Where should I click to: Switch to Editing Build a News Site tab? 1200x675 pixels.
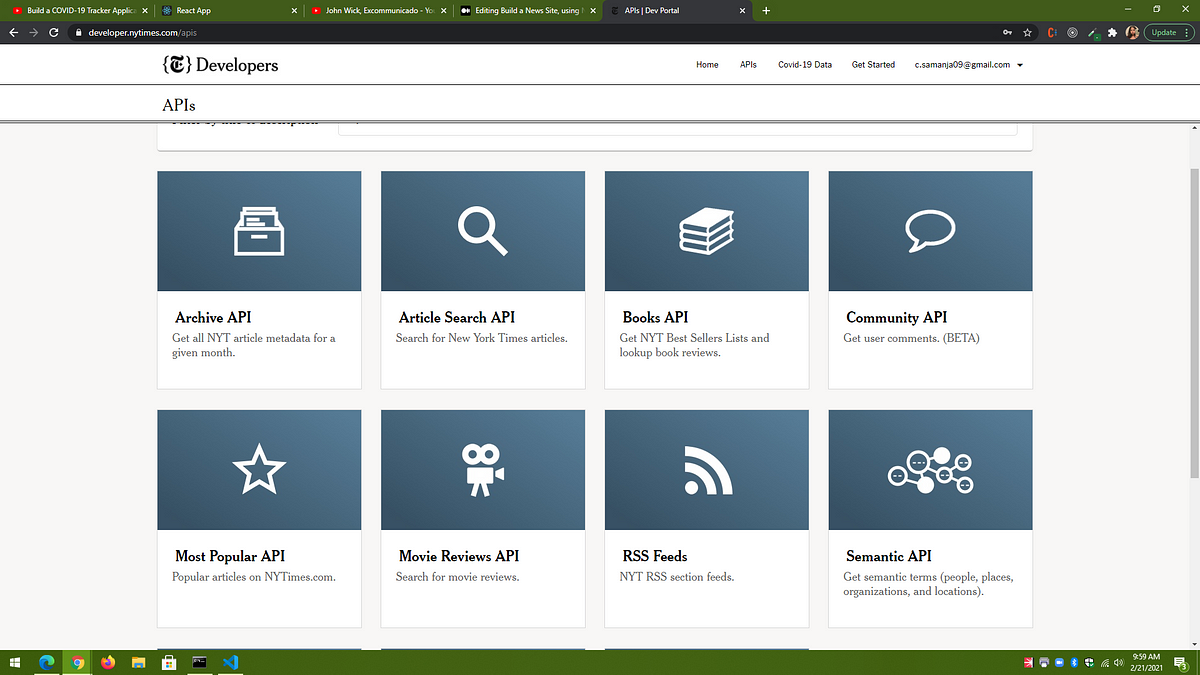pos(527,10)
